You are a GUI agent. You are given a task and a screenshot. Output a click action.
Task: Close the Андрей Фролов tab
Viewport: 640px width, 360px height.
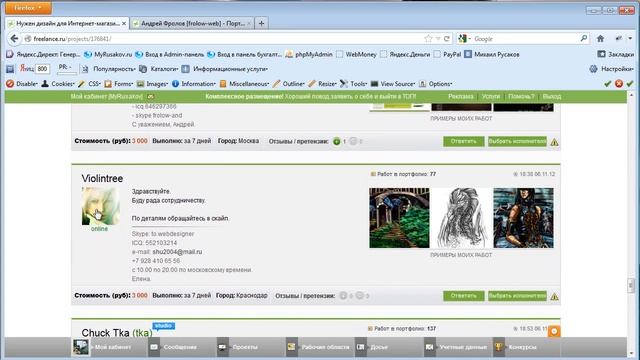pyautogui.click(x=249, y=24)
